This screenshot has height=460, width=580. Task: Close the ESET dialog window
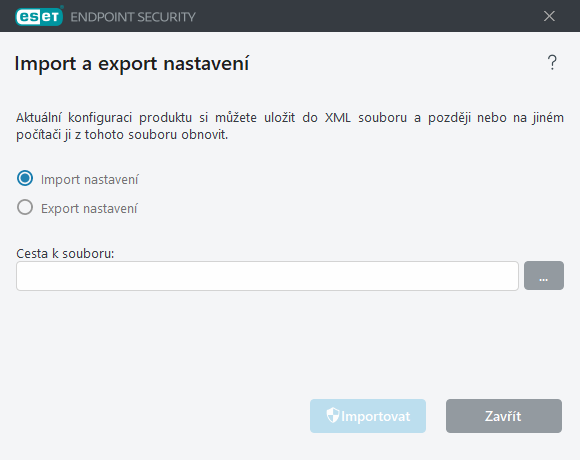[x=549, y=16]
